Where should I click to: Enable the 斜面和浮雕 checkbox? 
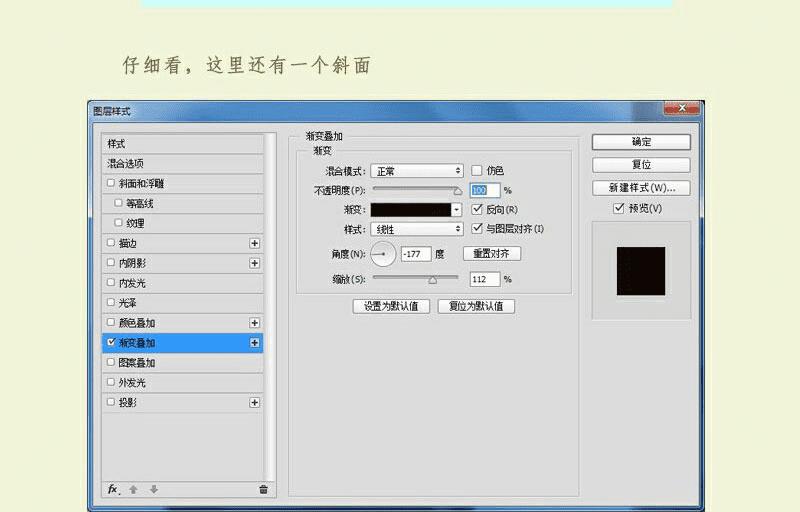[x=111, y=183]
